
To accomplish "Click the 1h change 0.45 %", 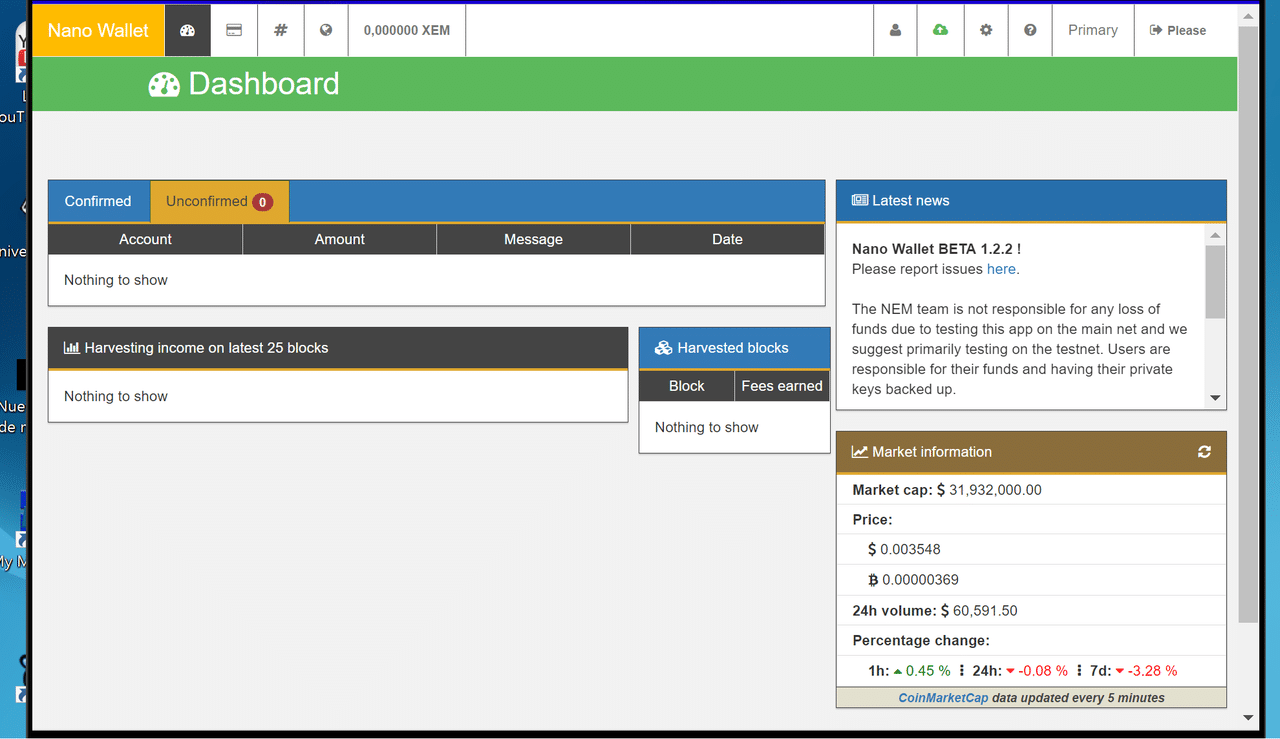I will coord(922,671).
